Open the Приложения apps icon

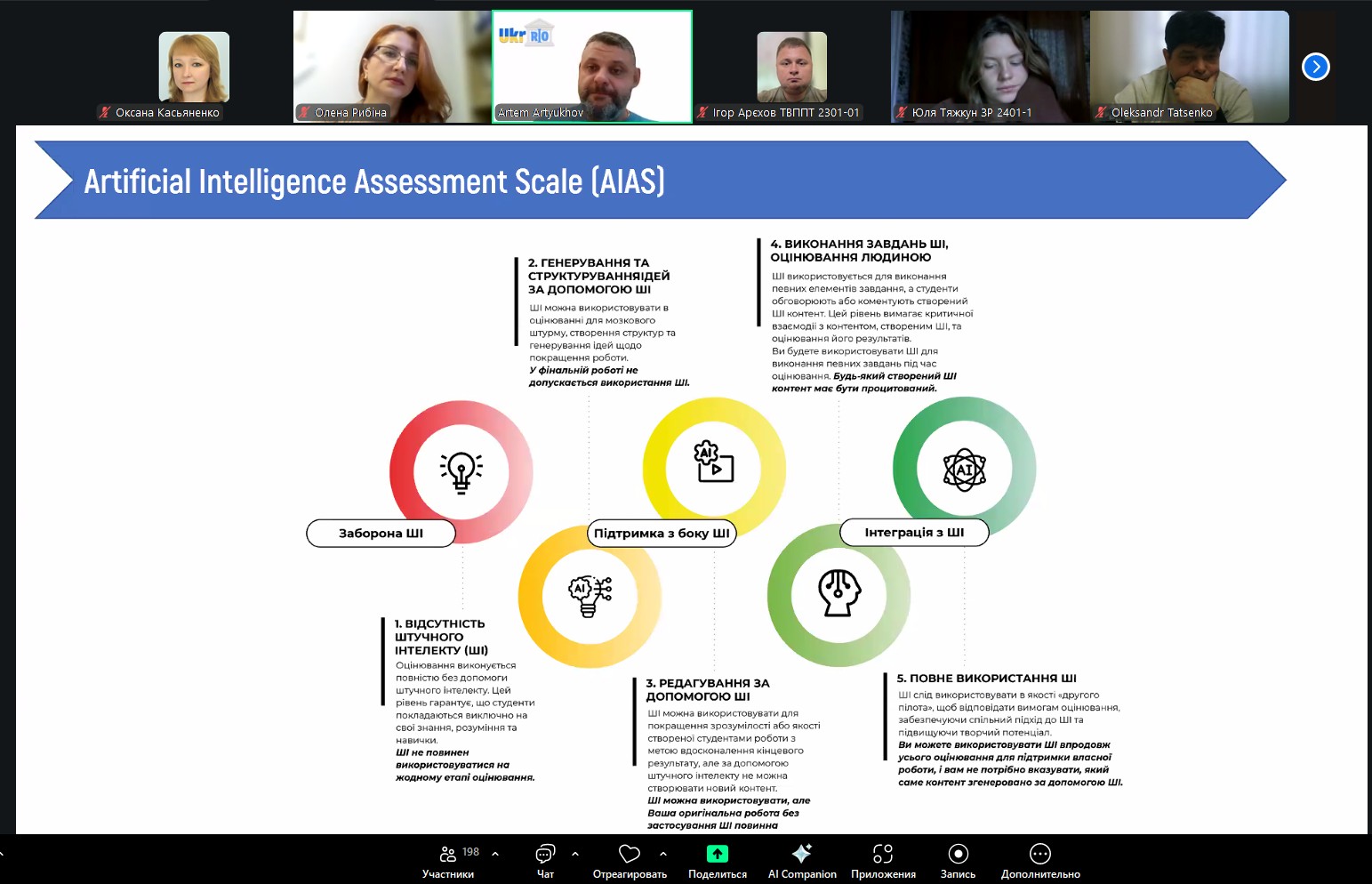pyautogui.click(x=882, y=855)
